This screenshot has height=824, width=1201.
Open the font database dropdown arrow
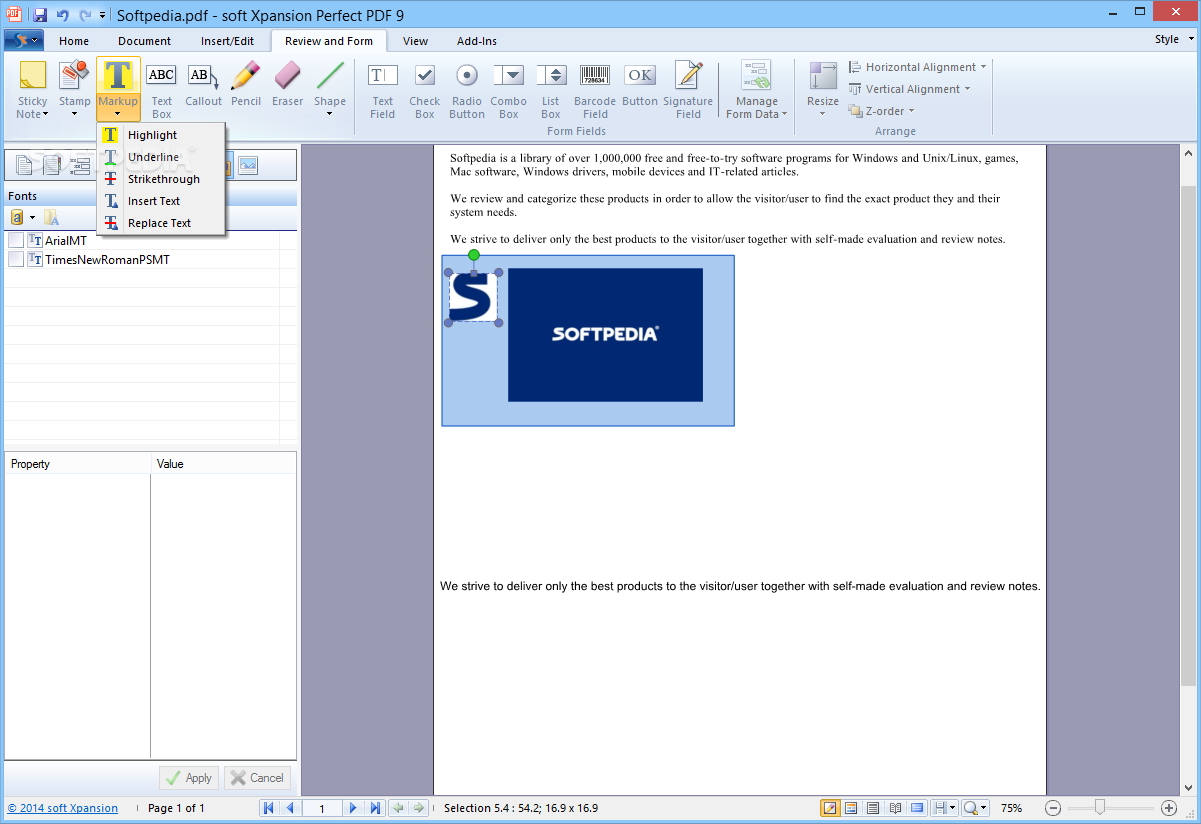(x=32, y=217)
